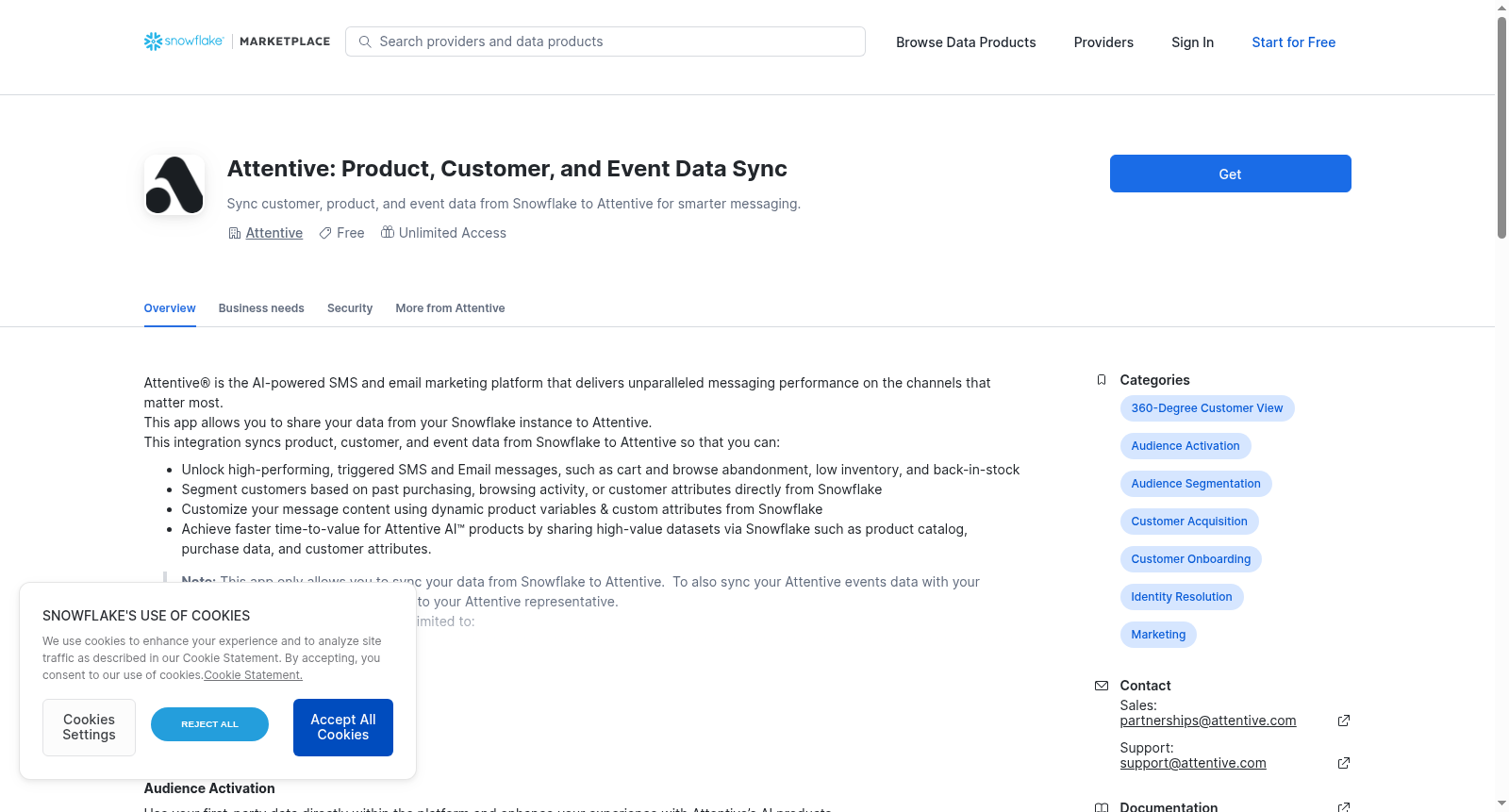Select the Audience Segmentation category tag
The width and height of the screenshot is (1509, 812).
1196,484
